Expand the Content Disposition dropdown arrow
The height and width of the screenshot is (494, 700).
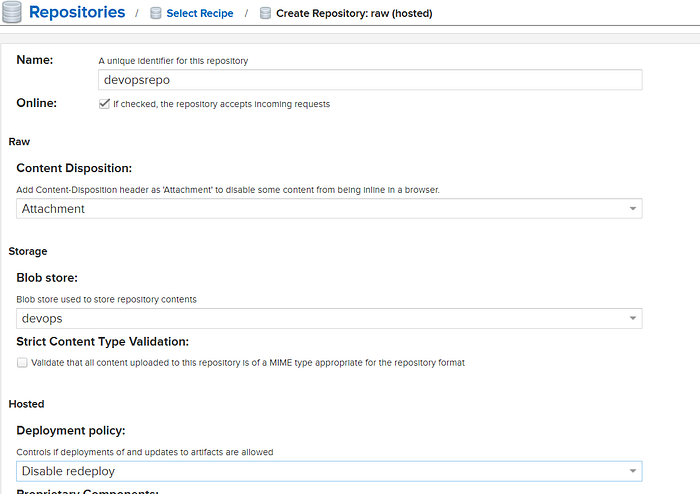pos(633,209)
